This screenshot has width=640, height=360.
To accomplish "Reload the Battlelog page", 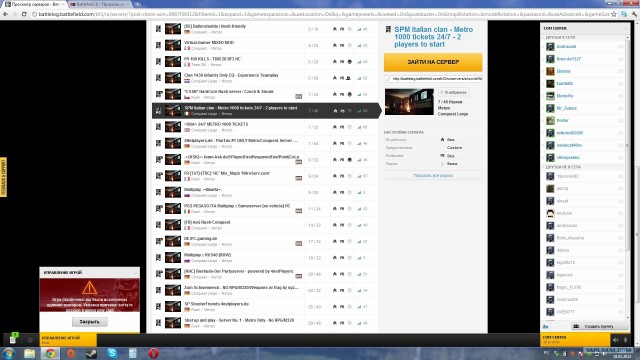I will click(x=24, y=14).
